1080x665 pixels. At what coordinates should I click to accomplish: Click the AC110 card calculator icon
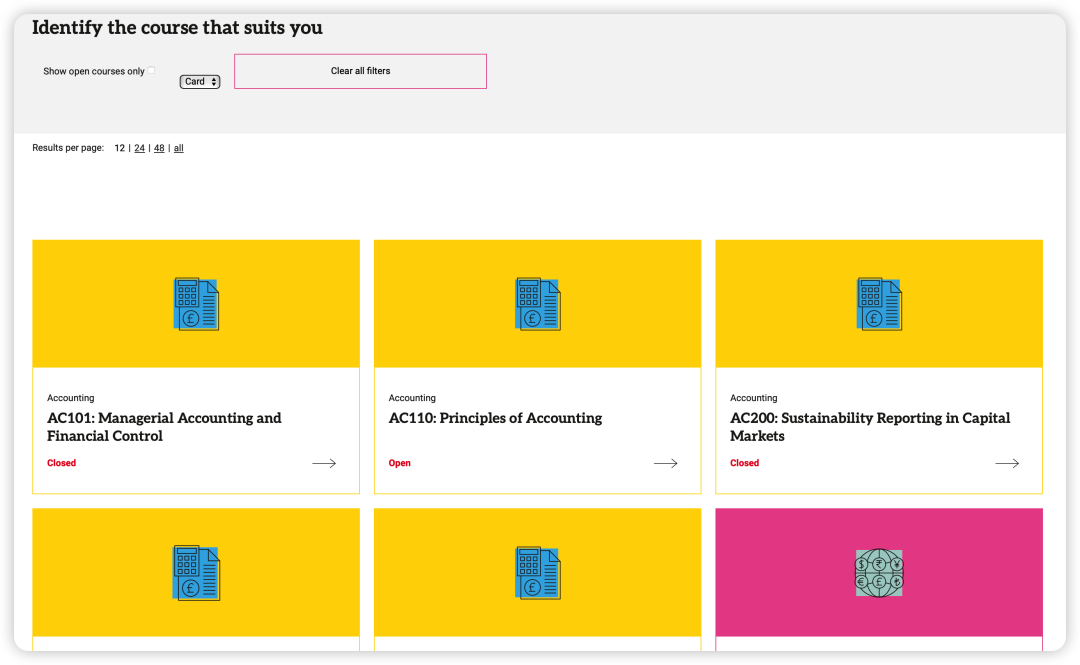(x=538, y=304)
